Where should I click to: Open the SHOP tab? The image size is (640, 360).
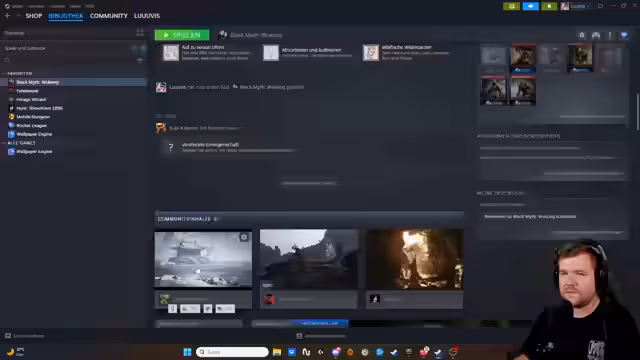pos(33,16)
